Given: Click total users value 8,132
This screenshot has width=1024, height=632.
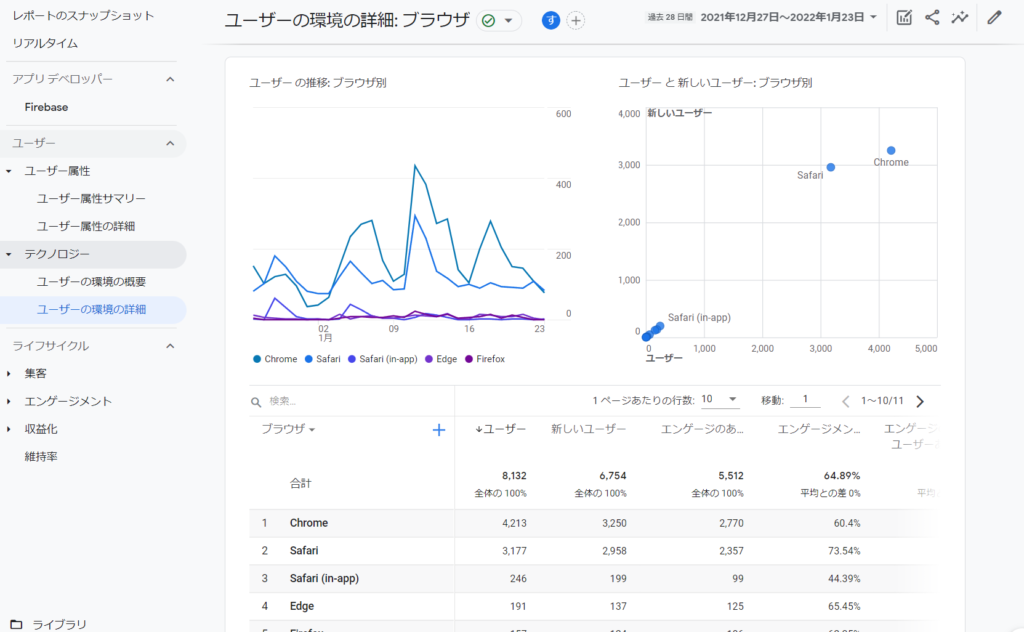Looking at the screenshot, I should point(515,476).
